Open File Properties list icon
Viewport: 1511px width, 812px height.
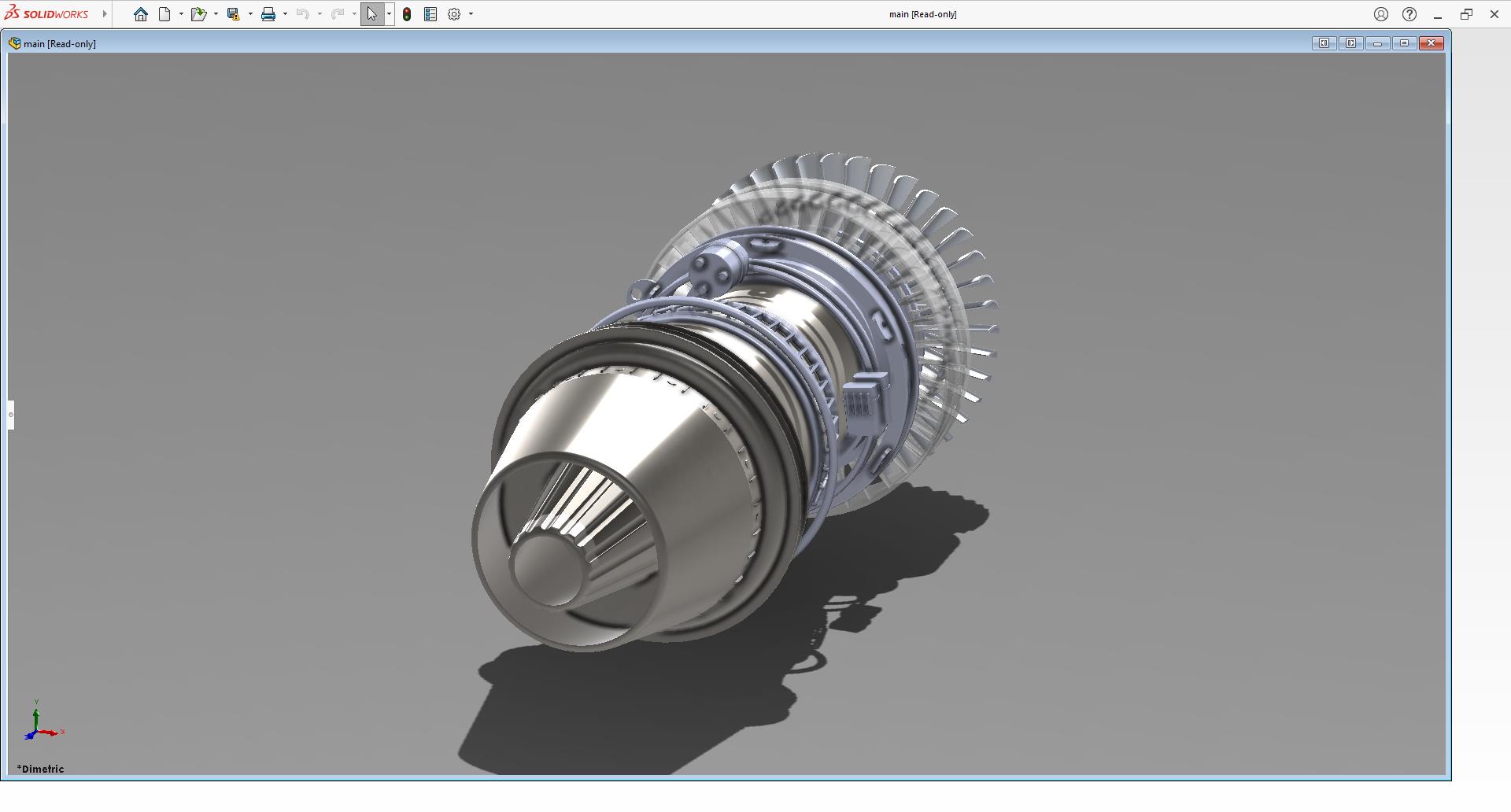pos(430,14)
